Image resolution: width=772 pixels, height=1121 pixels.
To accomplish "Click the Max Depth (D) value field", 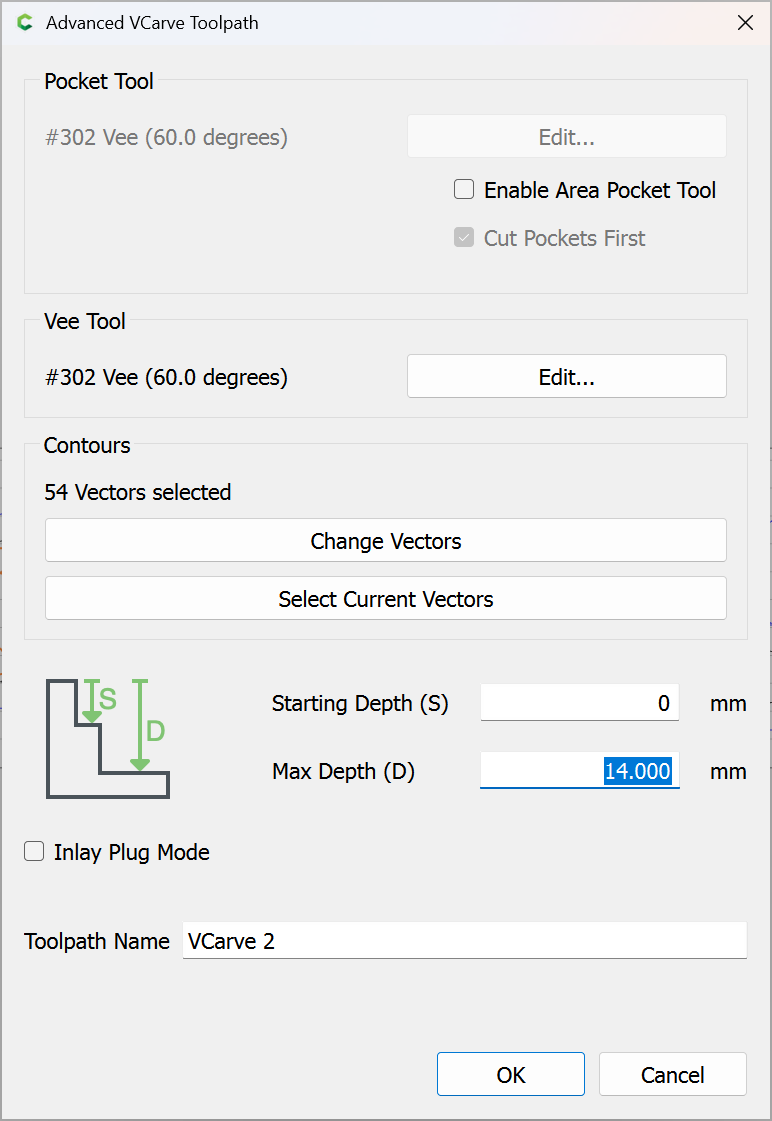I will click(580, 771).
